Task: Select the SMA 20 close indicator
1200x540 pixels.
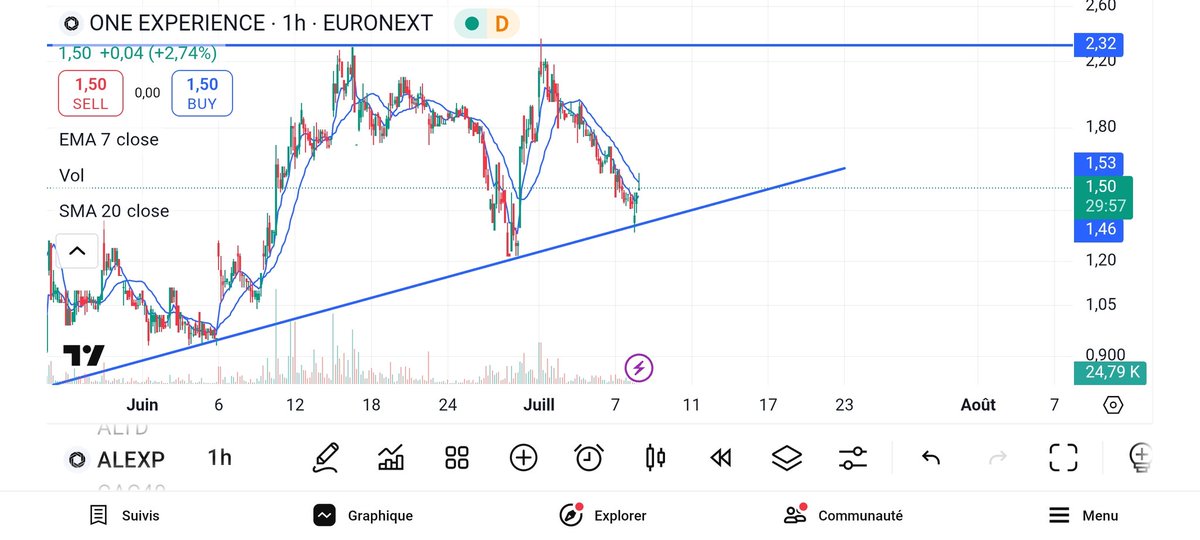Action: click(x=114, y=211)
